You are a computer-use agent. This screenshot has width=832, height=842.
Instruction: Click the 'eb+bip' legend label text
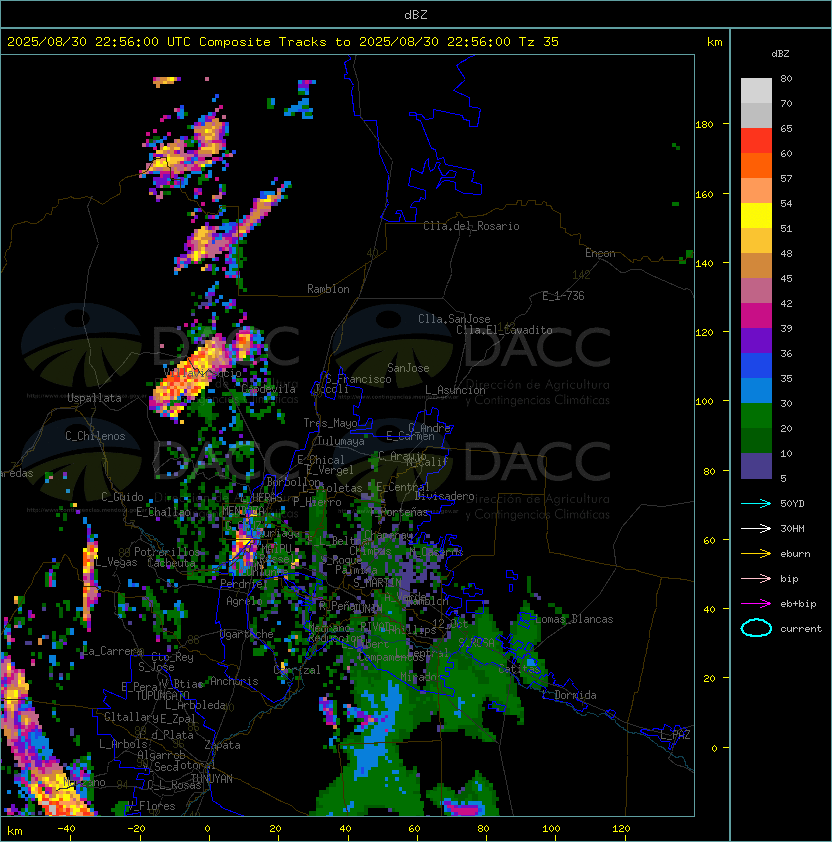point(798,604)
